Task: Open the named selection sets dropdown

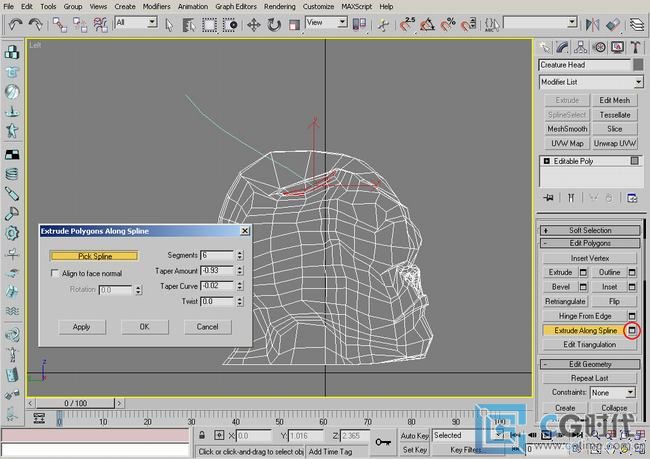Action: pos(572,22)
